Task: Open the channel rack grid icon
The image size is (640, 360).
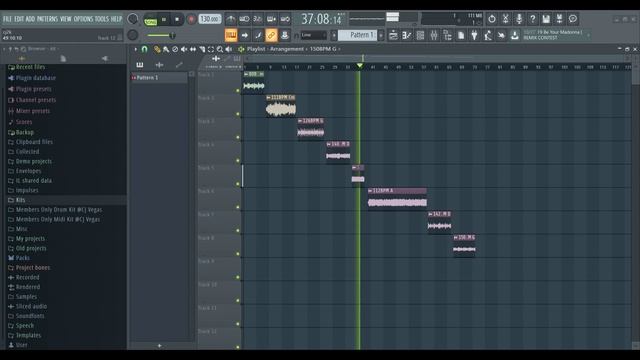Action: (x=420, y=36)
